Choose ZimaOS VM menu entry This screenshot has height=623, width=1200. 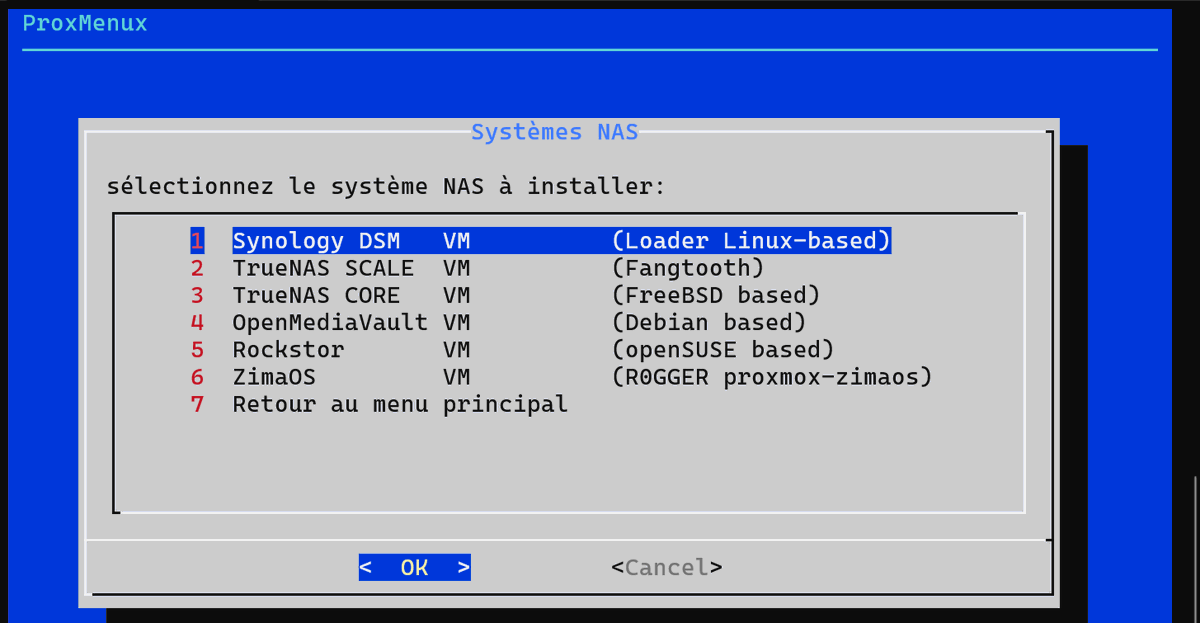[561, 378]
